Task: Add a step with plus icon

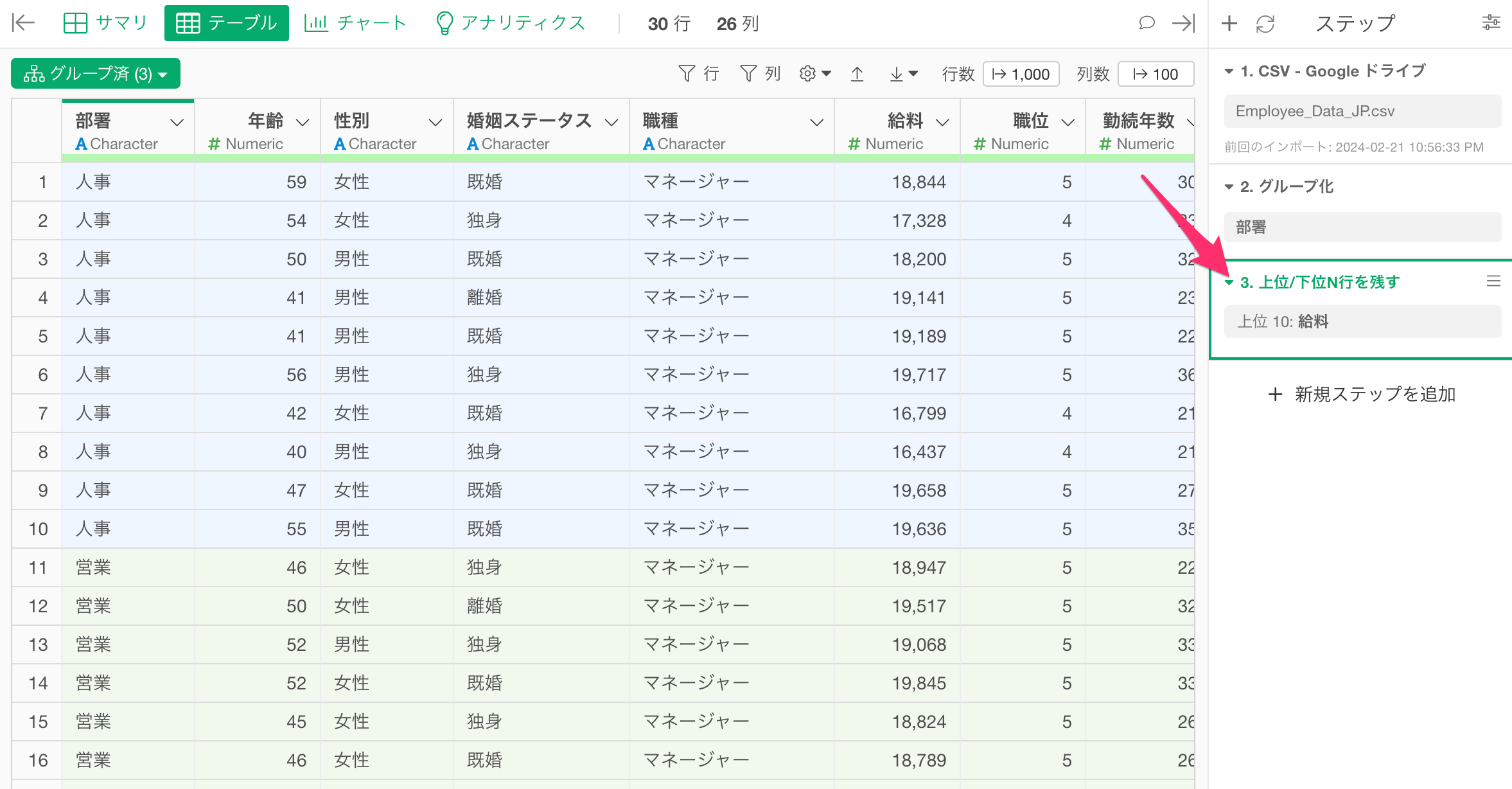Action: point(1229,24)
